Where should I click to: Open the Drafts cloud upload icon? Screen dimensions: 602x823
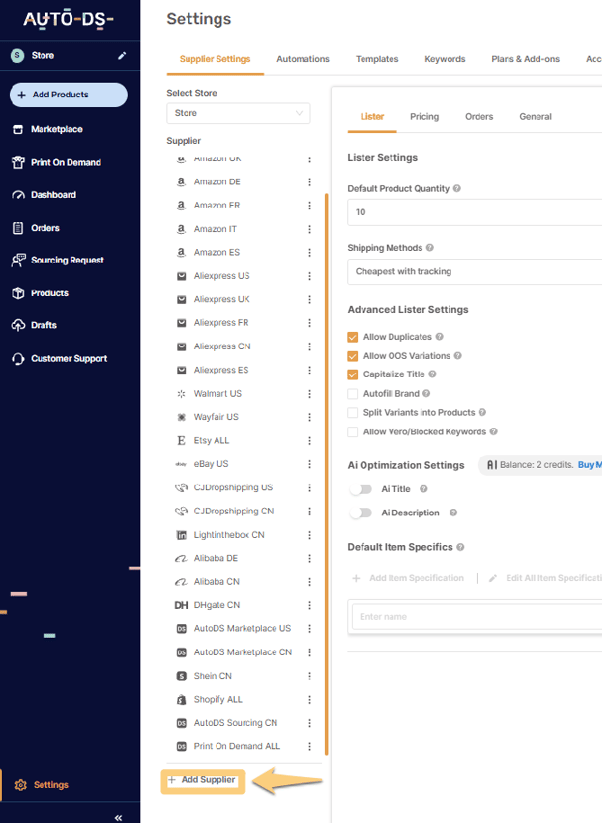(x=18, y=325)
